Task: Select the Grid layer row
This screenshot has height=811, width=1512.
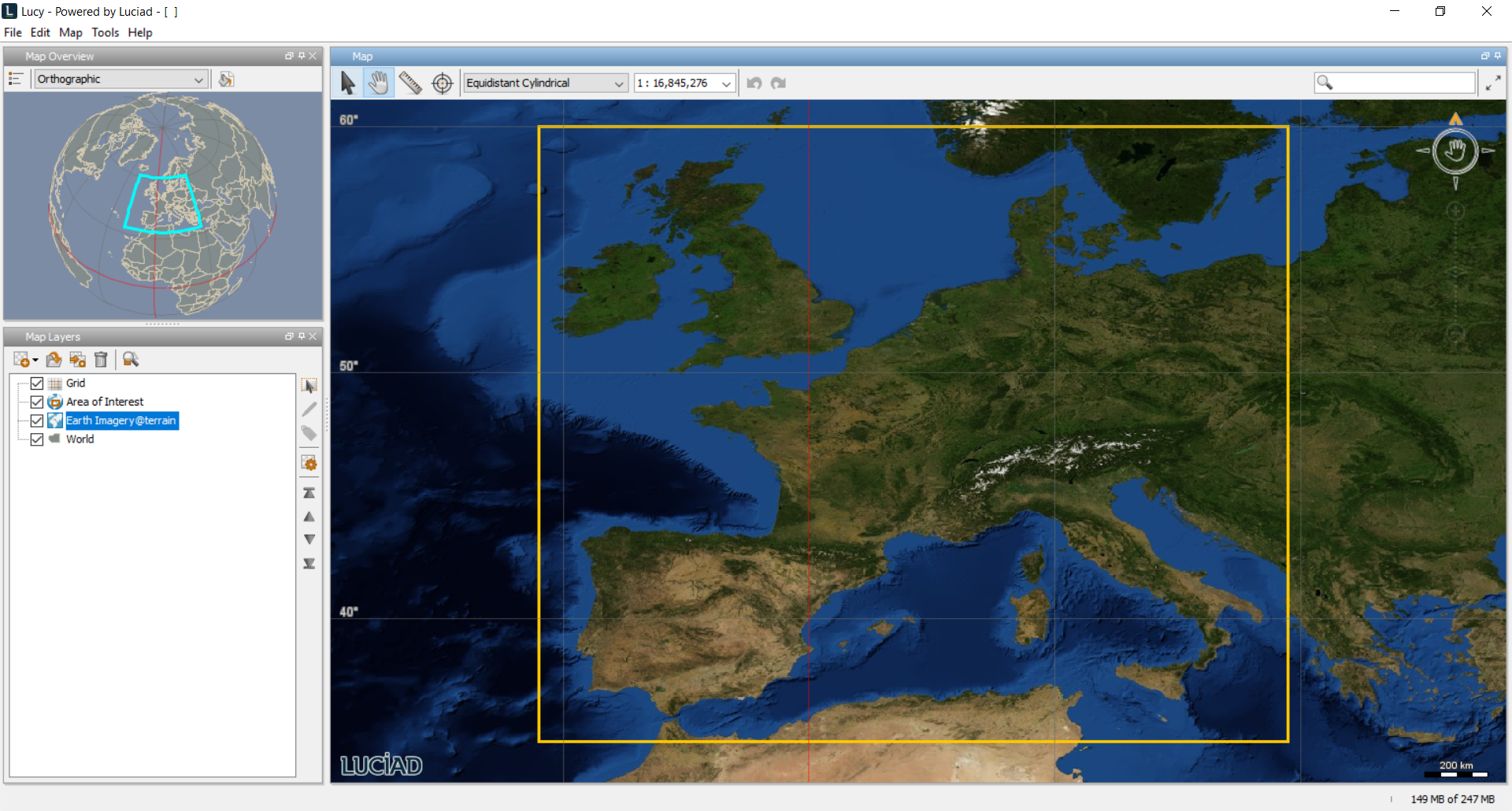Action: pos(76,383)
